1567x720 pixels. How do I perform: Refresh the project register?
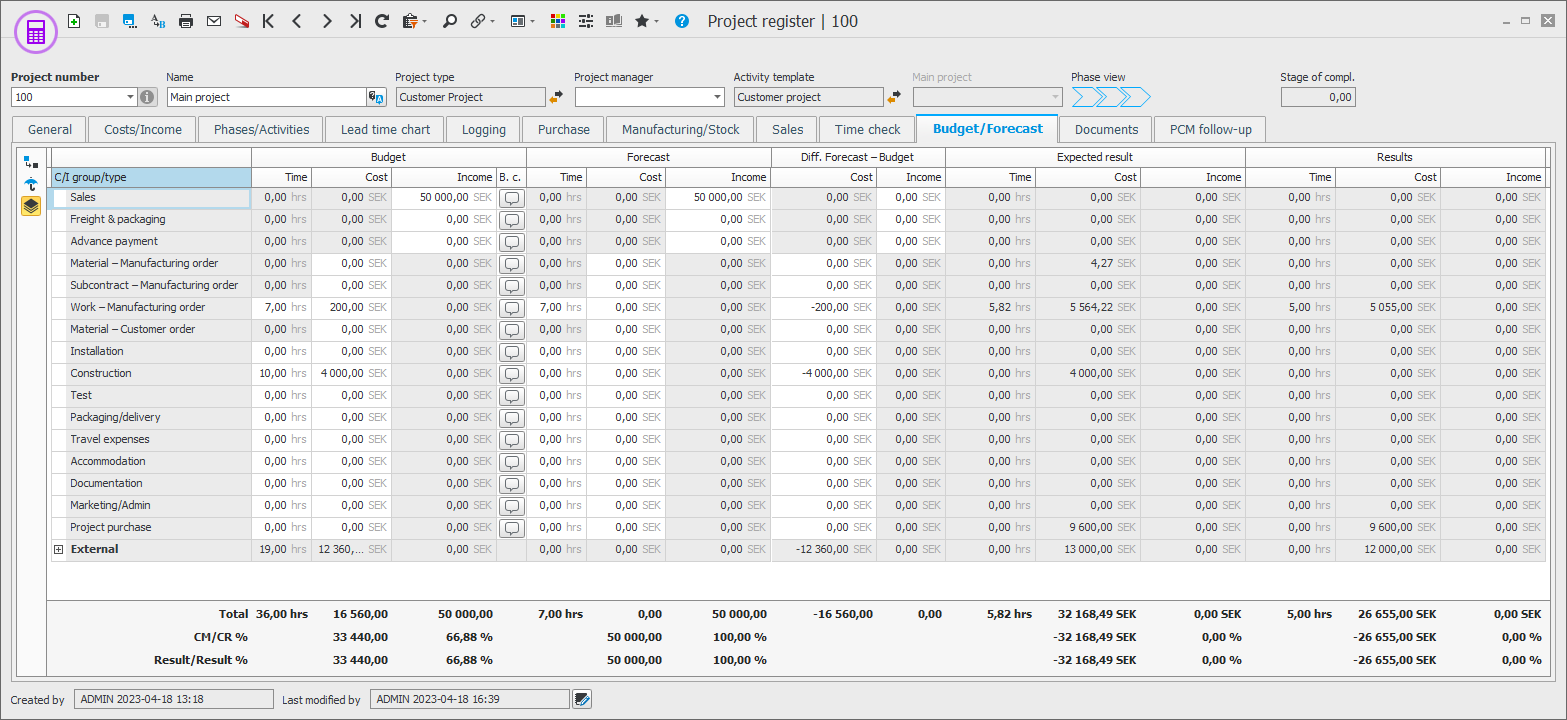[x=382, y=21]
